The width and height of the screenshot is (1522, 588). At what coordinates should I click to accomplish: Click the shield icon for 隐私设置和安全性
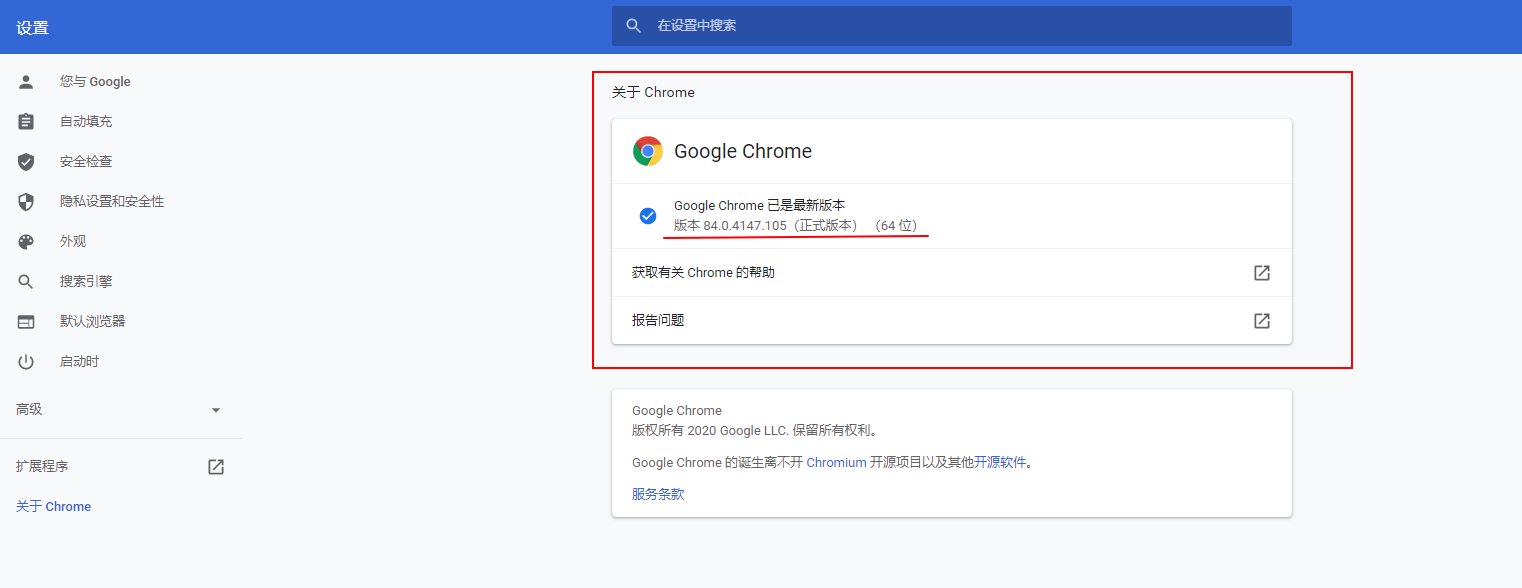pos(26,202)
